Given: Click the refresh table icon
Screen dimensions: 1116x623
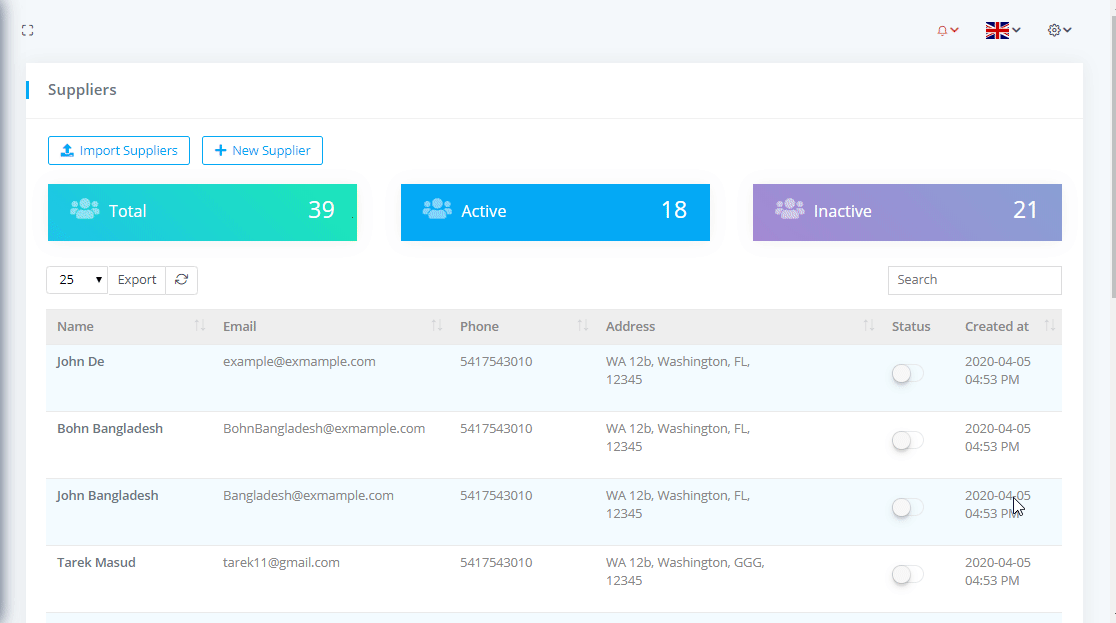Looking at the screenshot, I should pos(181,280).
